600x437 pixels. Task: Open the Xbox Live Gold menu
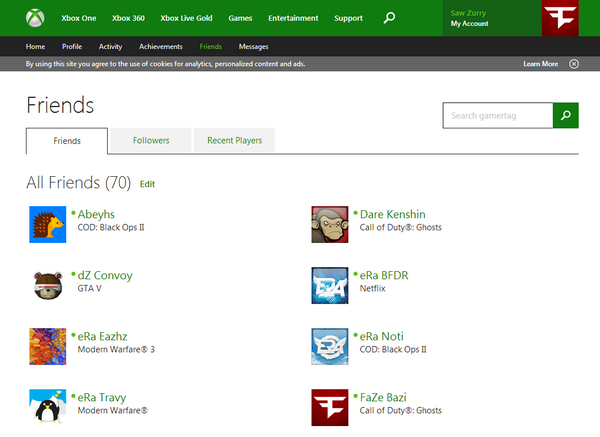pos(186,18)
